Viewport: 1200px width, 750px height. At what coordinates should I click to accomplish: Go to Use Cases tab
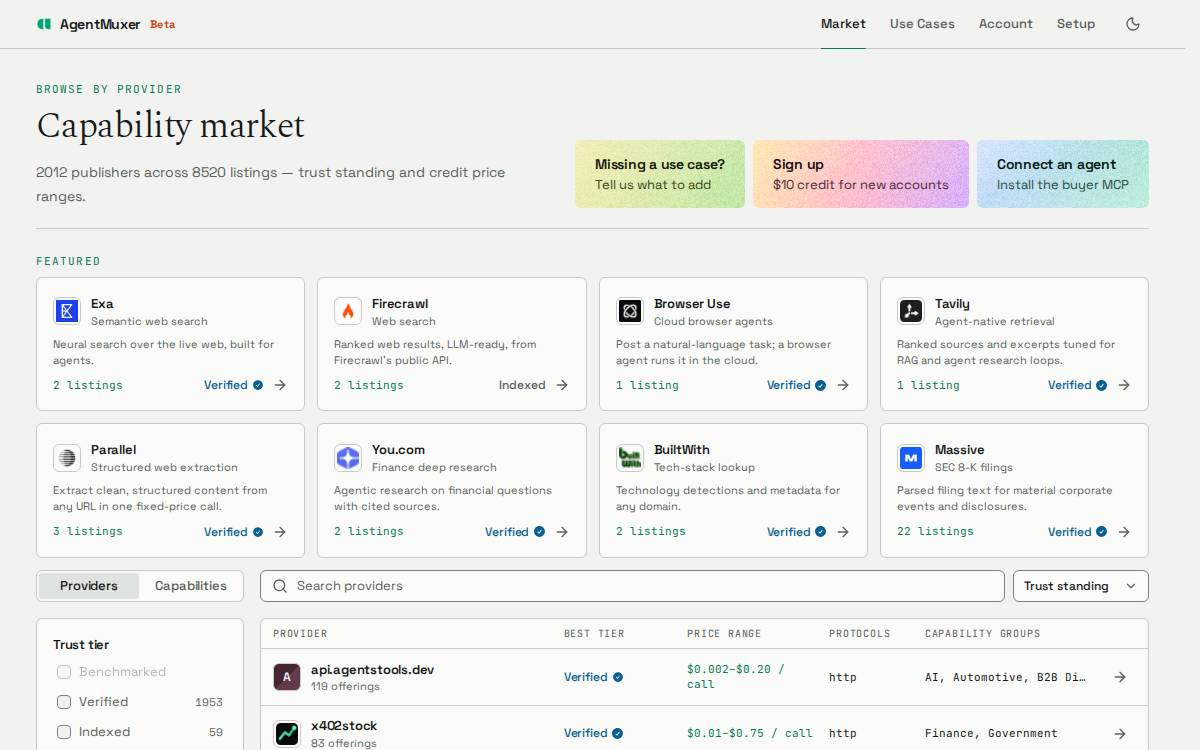pyautogui.click(x=922, y=24)
